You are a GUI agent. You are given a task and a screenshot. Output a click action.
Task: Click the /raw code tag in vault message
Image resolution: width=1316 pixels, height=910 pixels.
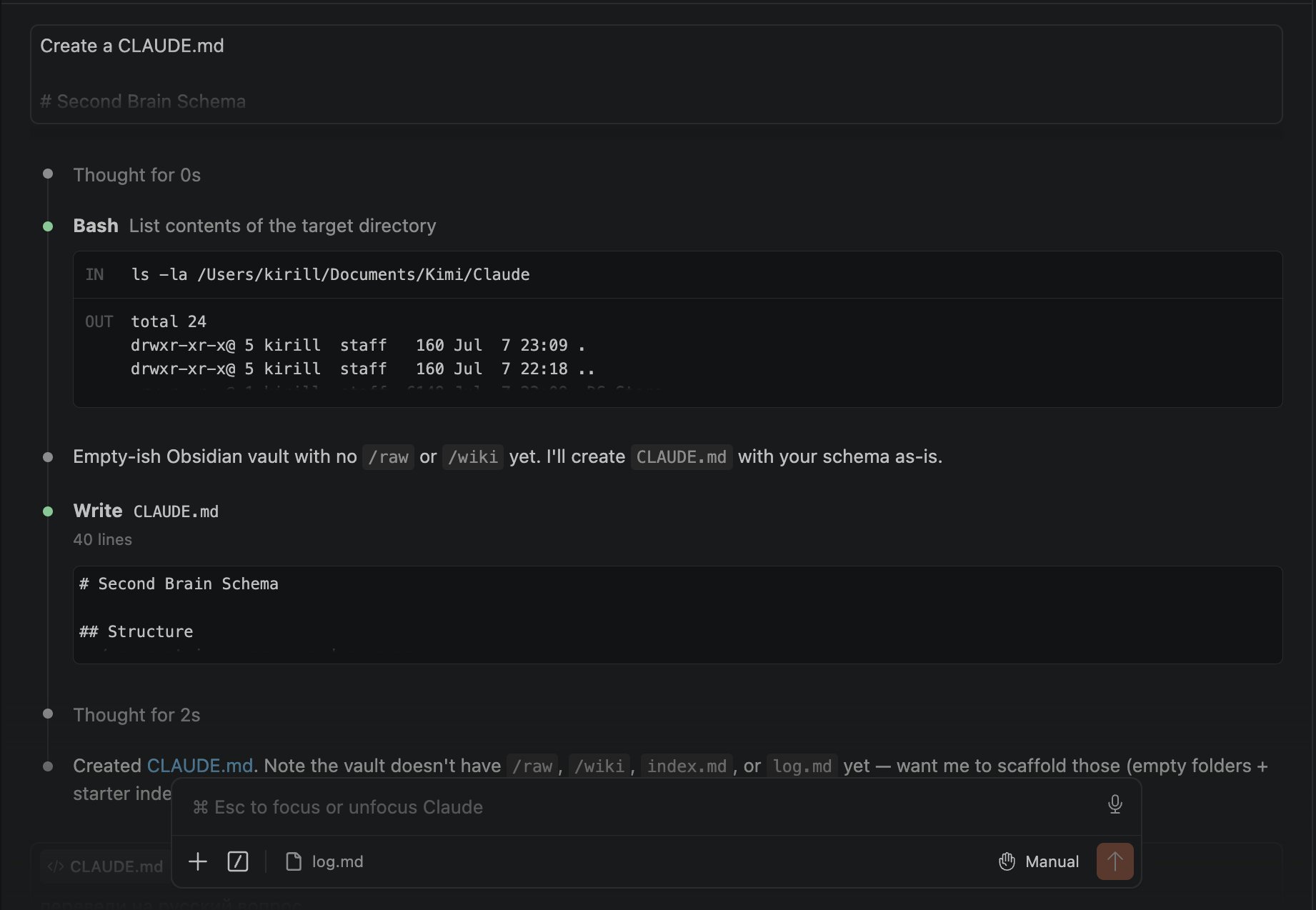click(x=388, y=456)
